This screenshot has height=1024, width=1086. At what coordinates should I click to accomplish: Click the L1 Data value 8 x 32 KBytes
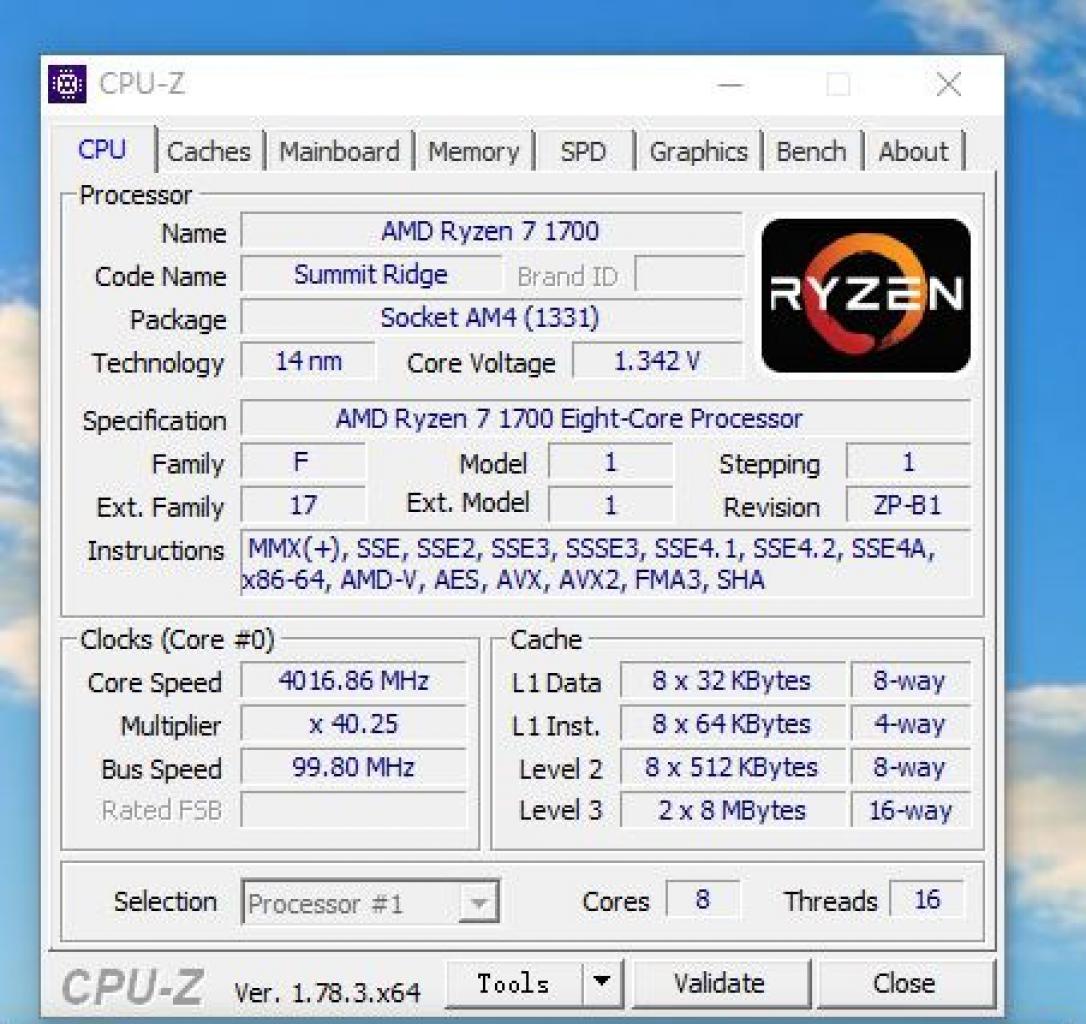coord(733,680)
